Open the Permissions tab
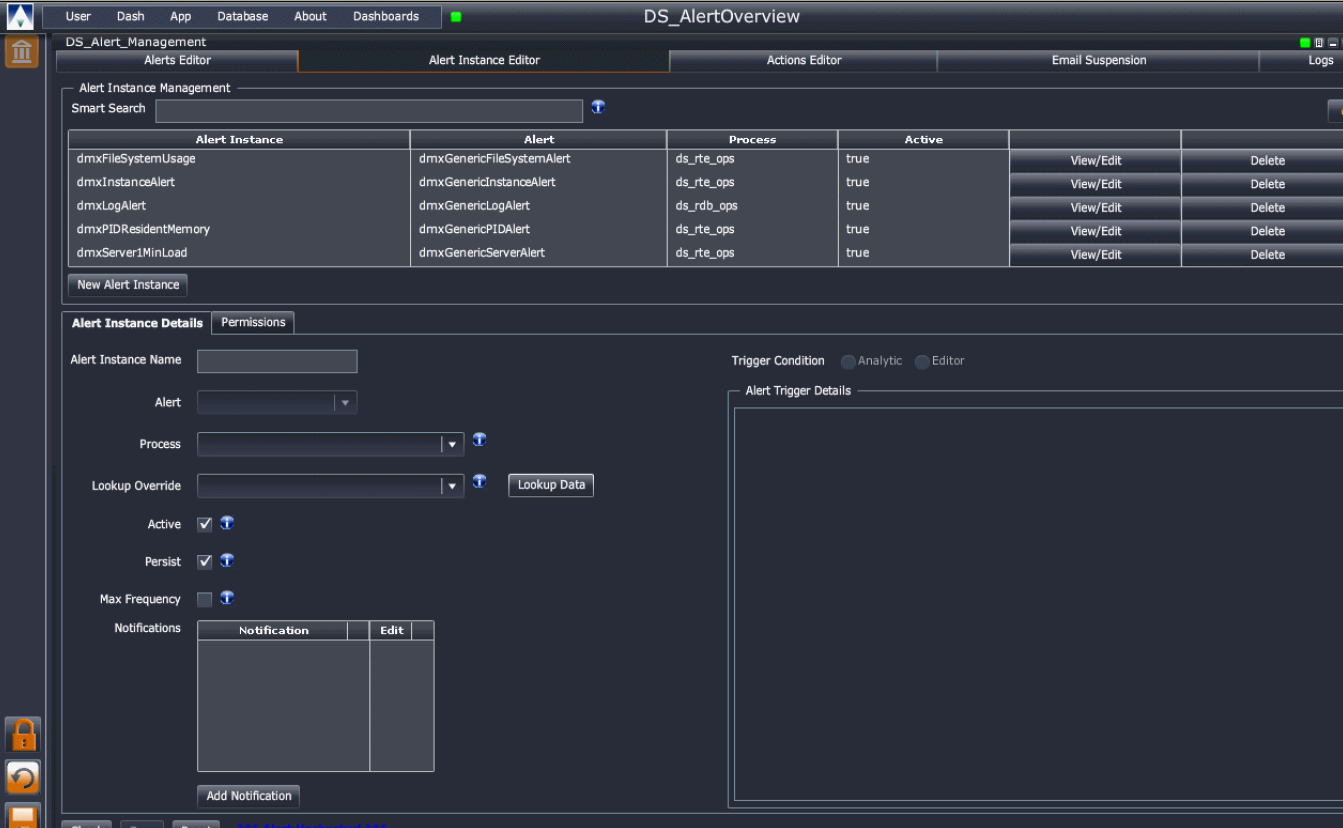Screen dimensions: 1343x828 tap(253, 322)
